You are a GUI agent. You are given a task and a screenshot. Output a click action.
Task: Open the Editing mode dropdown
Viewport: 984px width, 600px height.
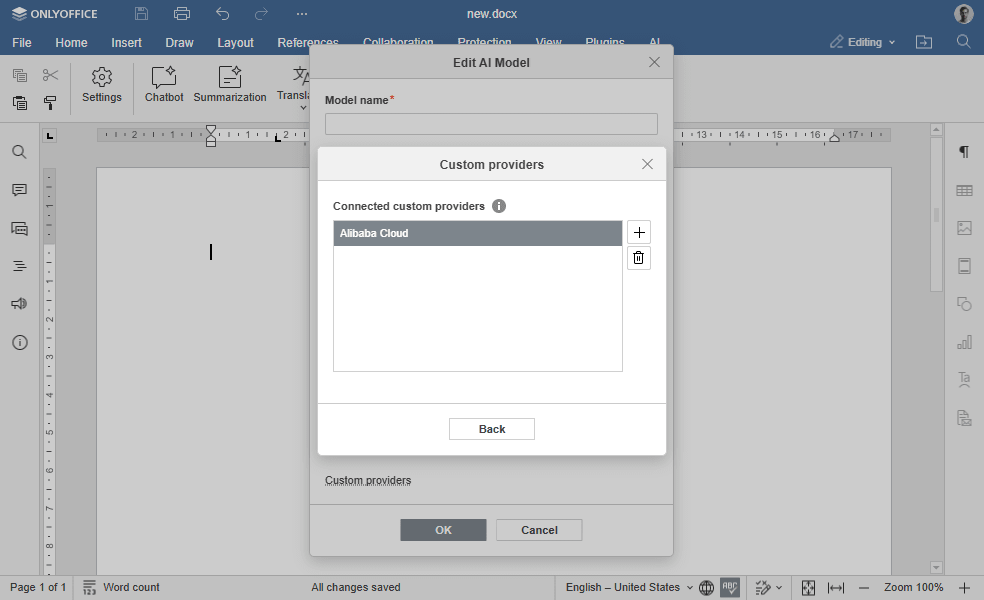pyautogui.click(x=863, y=41)
